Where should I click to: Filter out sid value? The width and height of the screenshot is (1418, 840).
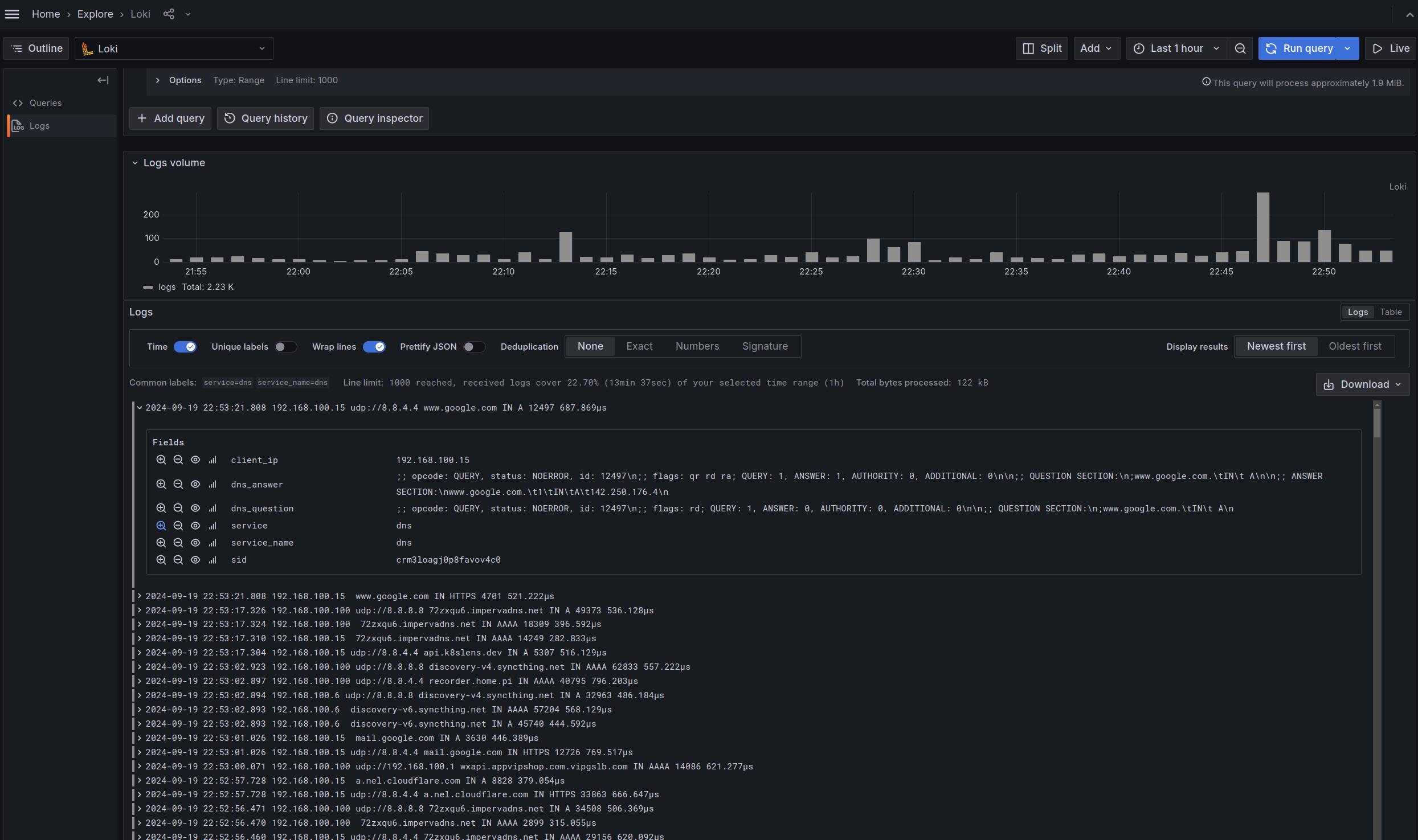tap(178, 560)
